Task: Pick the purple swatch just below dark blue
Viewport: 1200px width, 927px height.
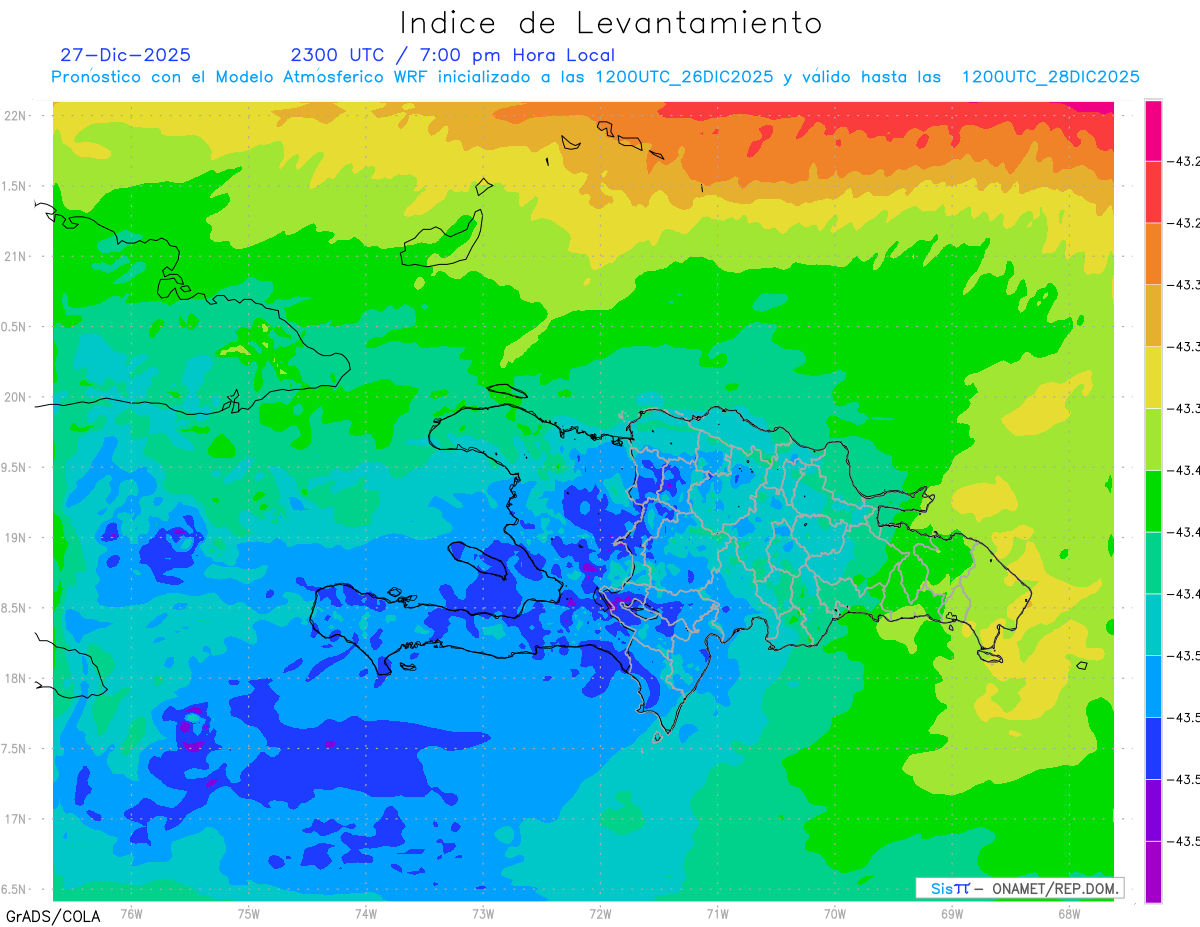Action: (1153, 810)
